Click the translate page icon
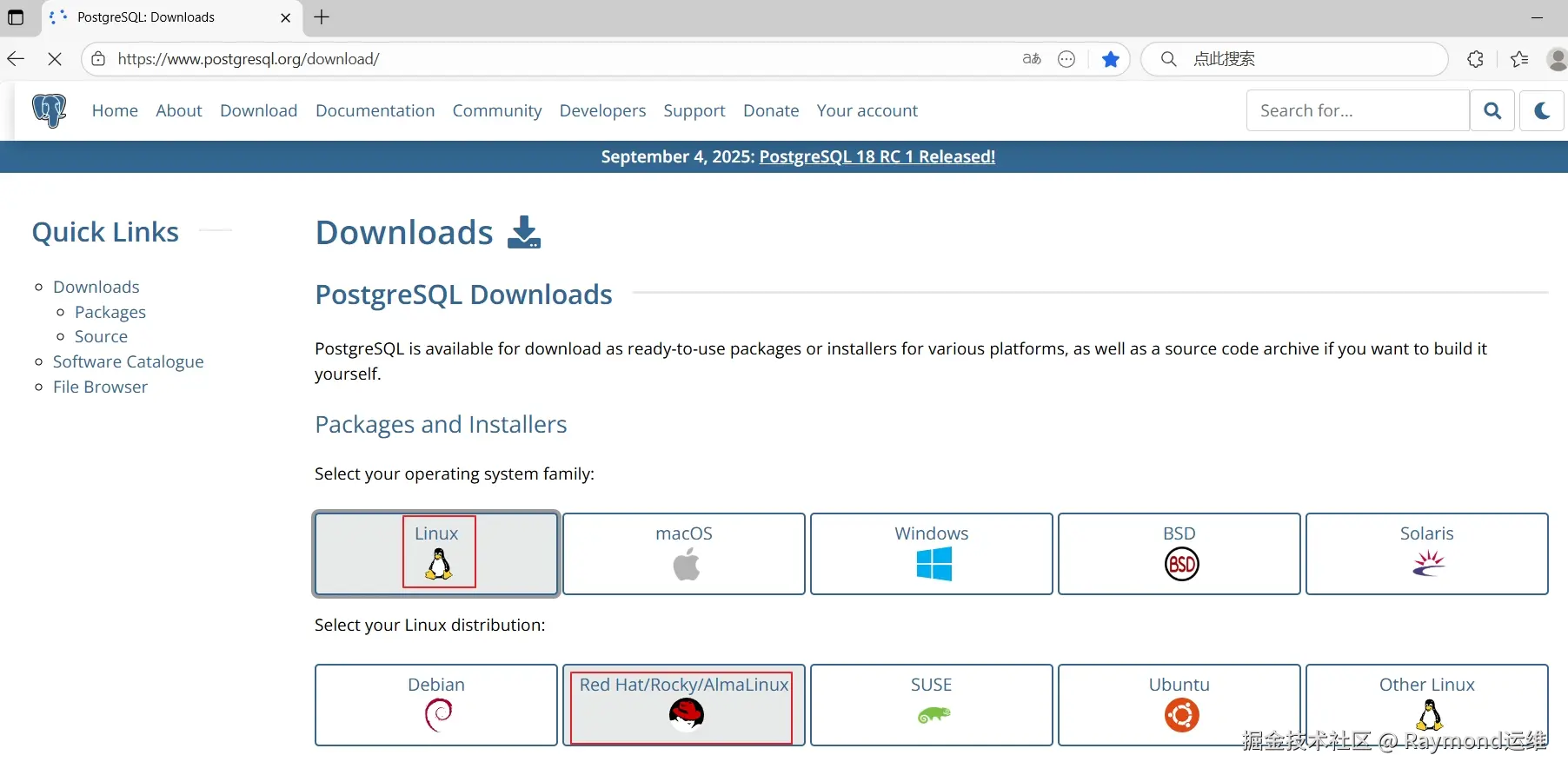1568x775 pixels. click(x=1032, y=59)
